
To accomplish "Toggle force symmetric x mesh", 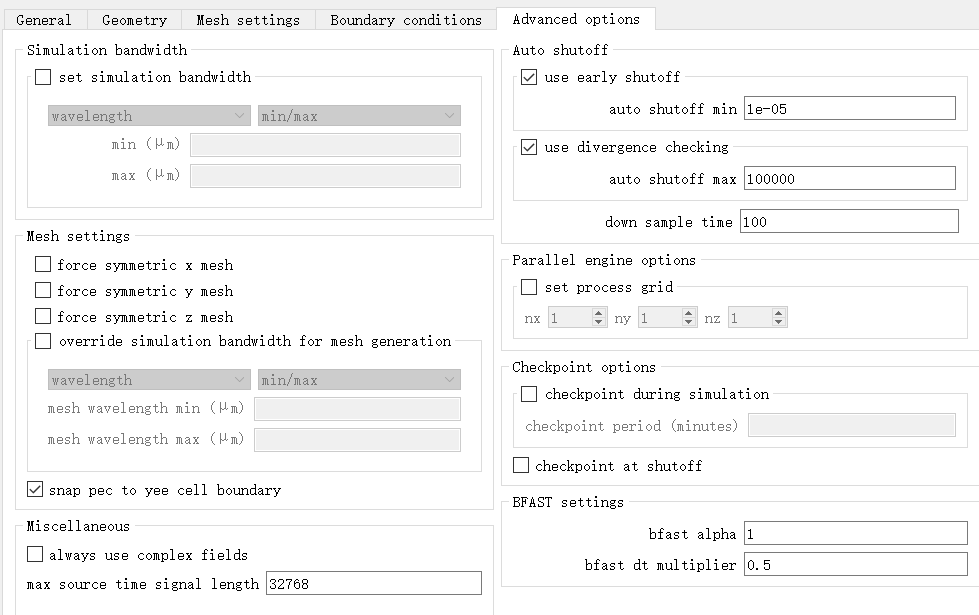I will (43, 265).
